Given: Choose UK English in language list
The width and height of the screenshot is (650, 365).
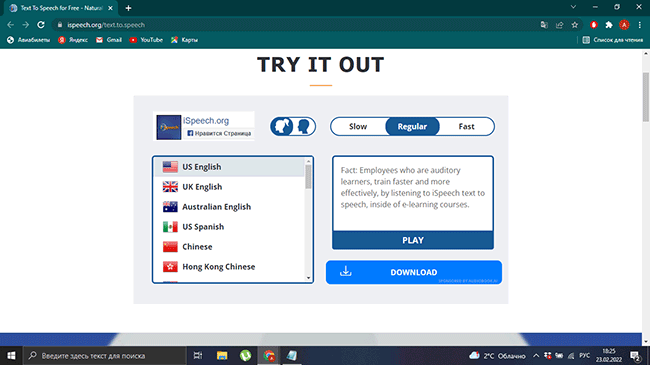Looking at the screenshot, I should click(229, 187).
